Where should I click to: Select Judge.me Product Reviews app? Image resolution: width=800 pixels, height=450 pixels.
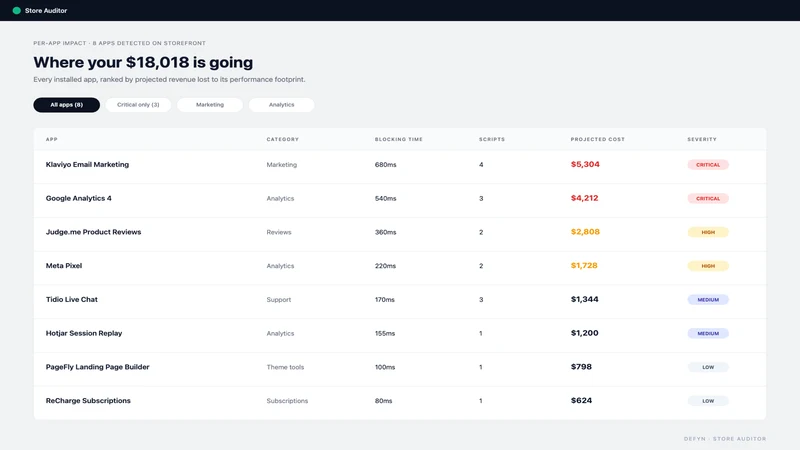tap(93, 232)
